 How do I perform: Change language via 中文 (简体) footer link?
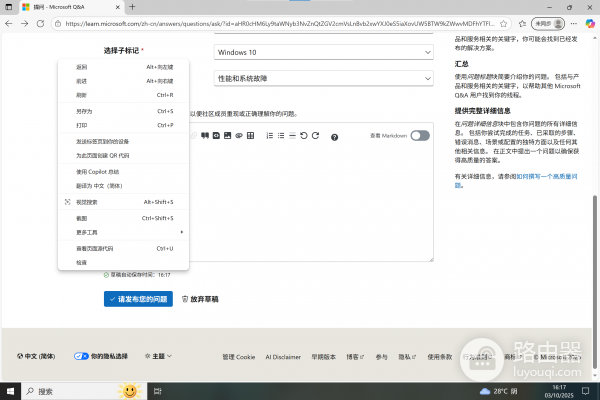36,356
